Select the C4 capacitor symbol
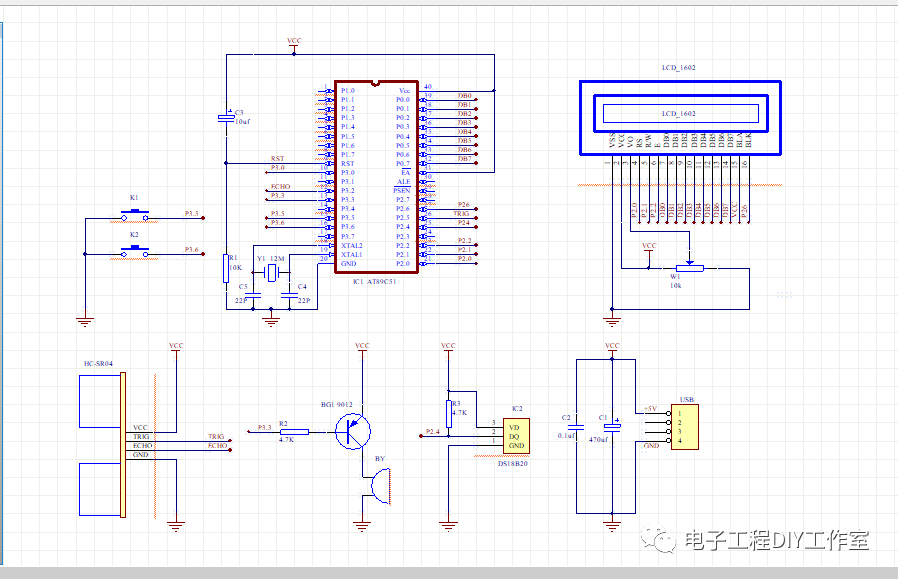 (290, 296)
